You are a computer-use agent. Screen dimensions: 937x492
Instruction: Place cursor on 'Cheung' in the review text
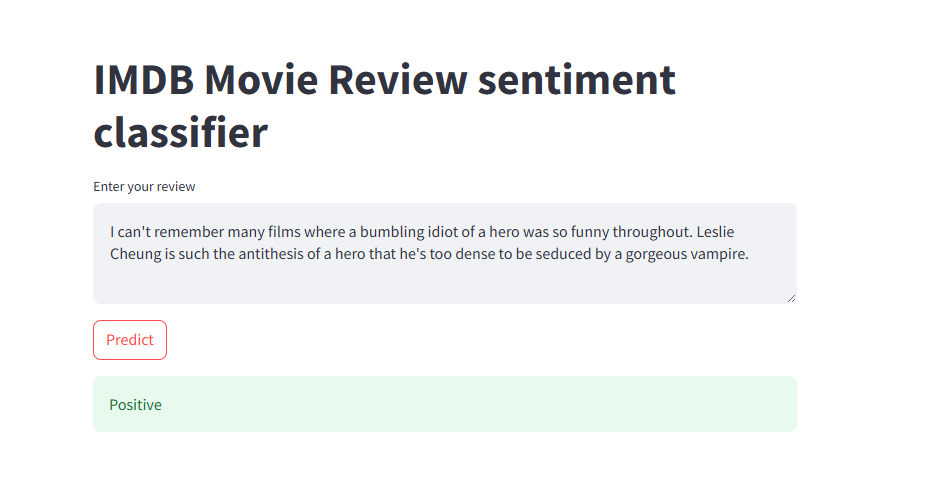click(136, 254)
